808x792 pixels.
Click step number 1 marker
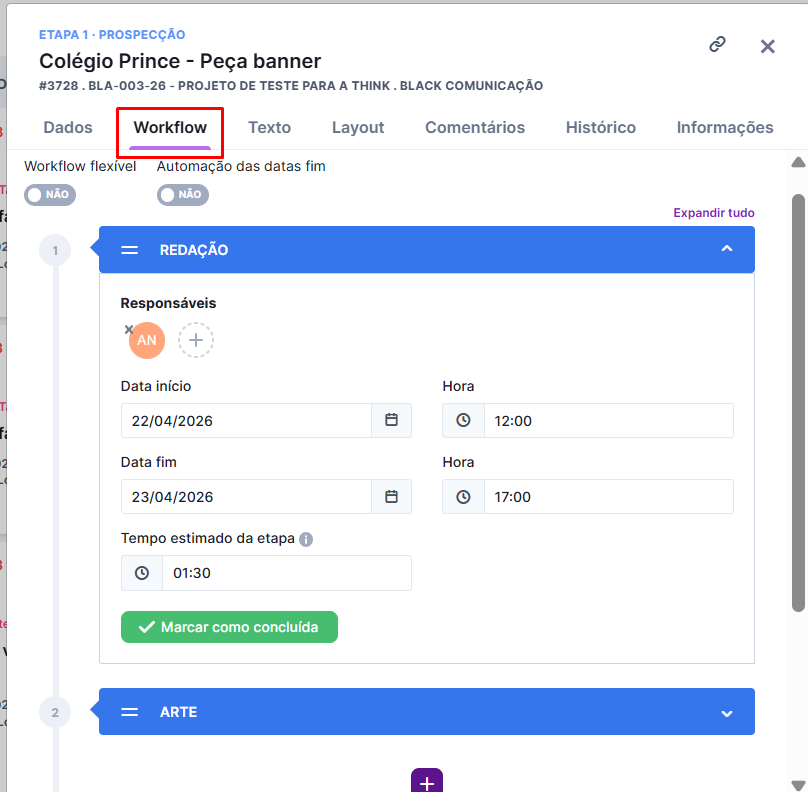pos(55,250)
